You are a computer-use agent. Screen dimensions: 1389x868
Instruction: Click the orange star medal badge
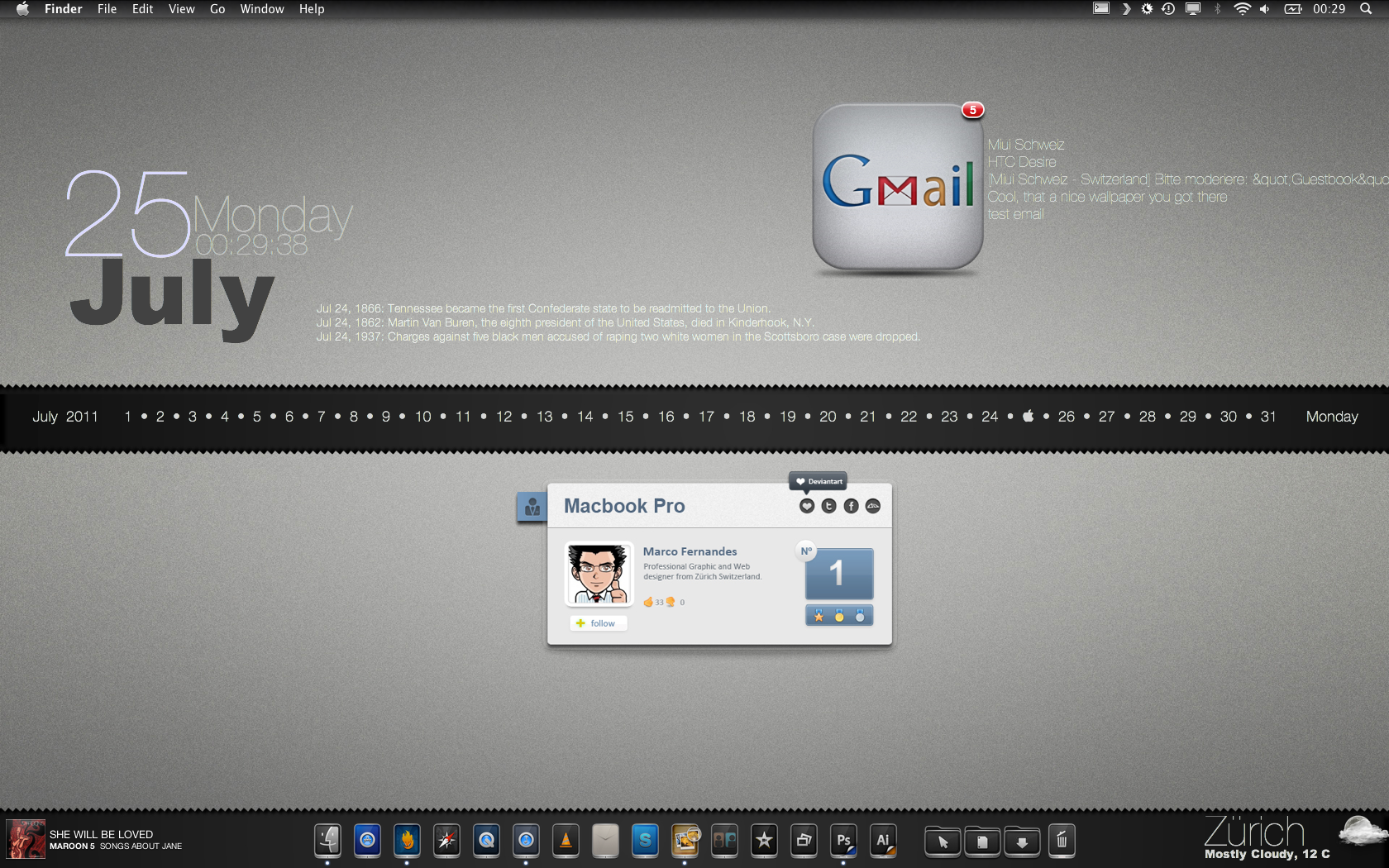(819, 616)
